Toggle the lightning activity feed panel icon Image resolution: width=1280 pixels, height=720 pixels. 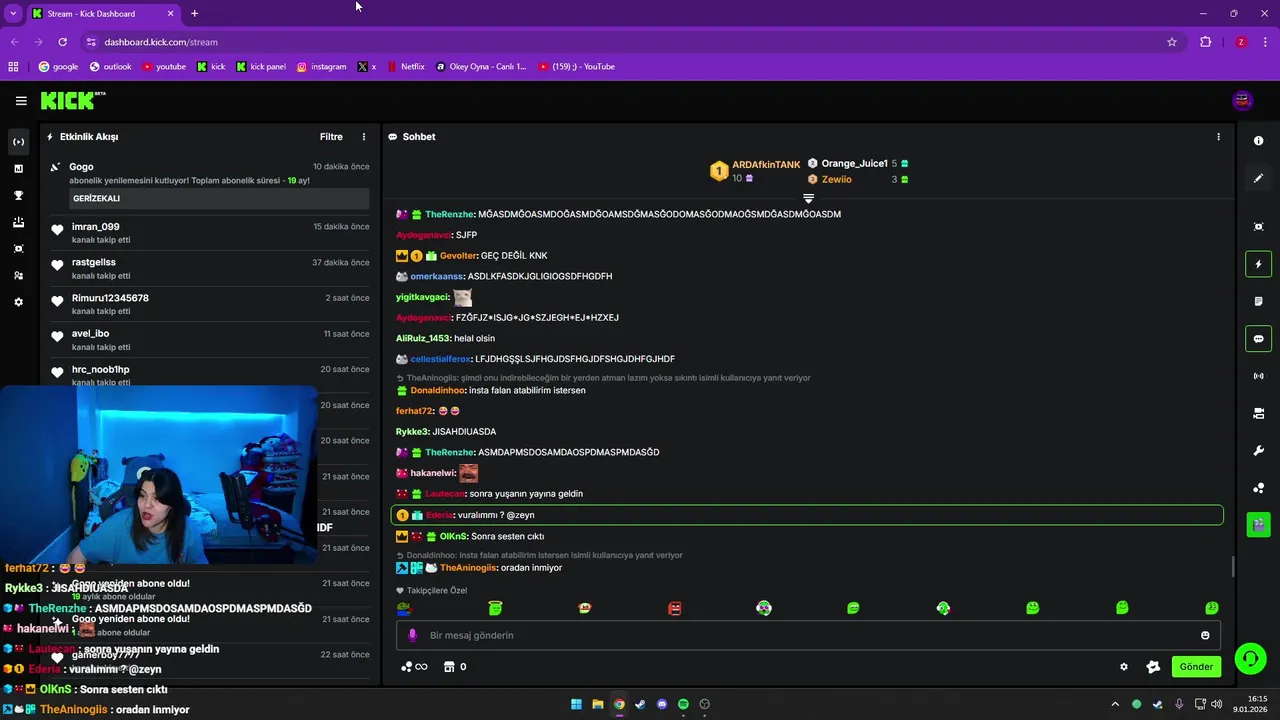coord(1258,264)
